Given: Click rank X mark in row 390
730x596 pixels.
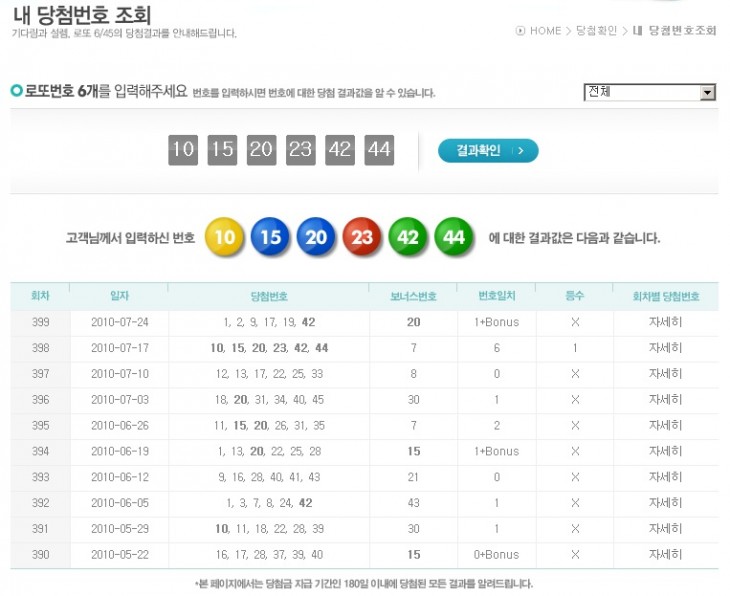Looking at the screenshot, I should pyautogui.click(x=575, y=555).
